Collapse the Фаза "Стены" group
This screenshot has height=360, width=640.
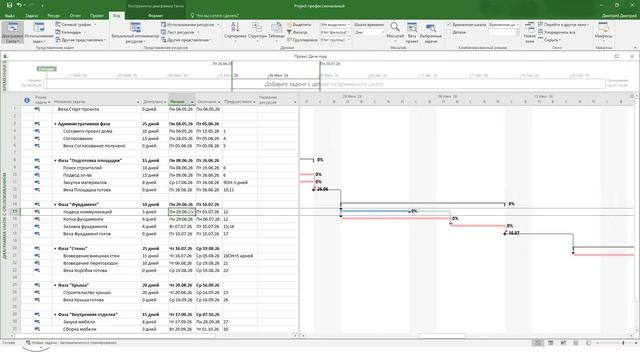(x=55, y=249)
